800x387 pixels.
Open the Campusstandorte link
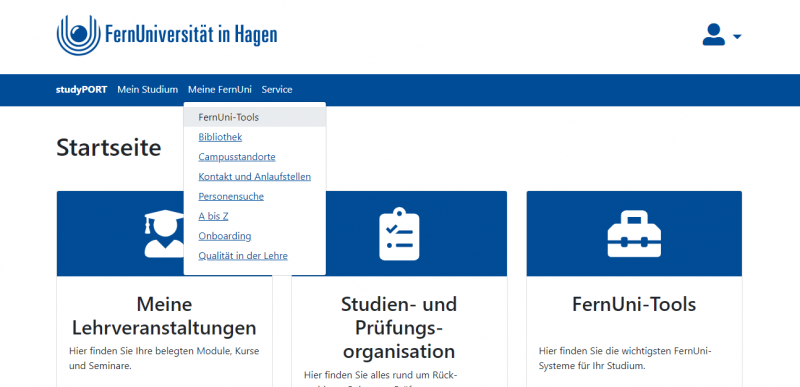click(237, 157)
